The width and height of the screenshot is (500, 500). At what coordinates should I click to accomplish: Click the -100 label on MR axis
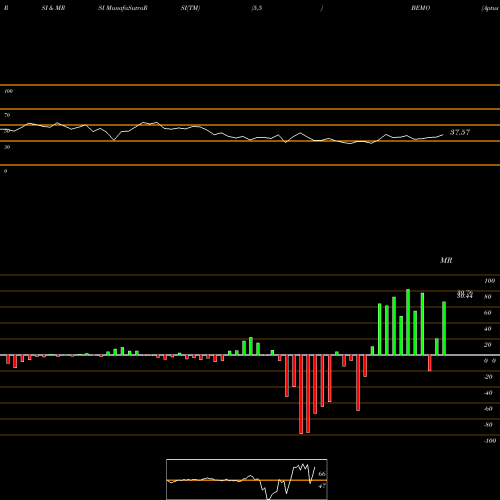490,441
